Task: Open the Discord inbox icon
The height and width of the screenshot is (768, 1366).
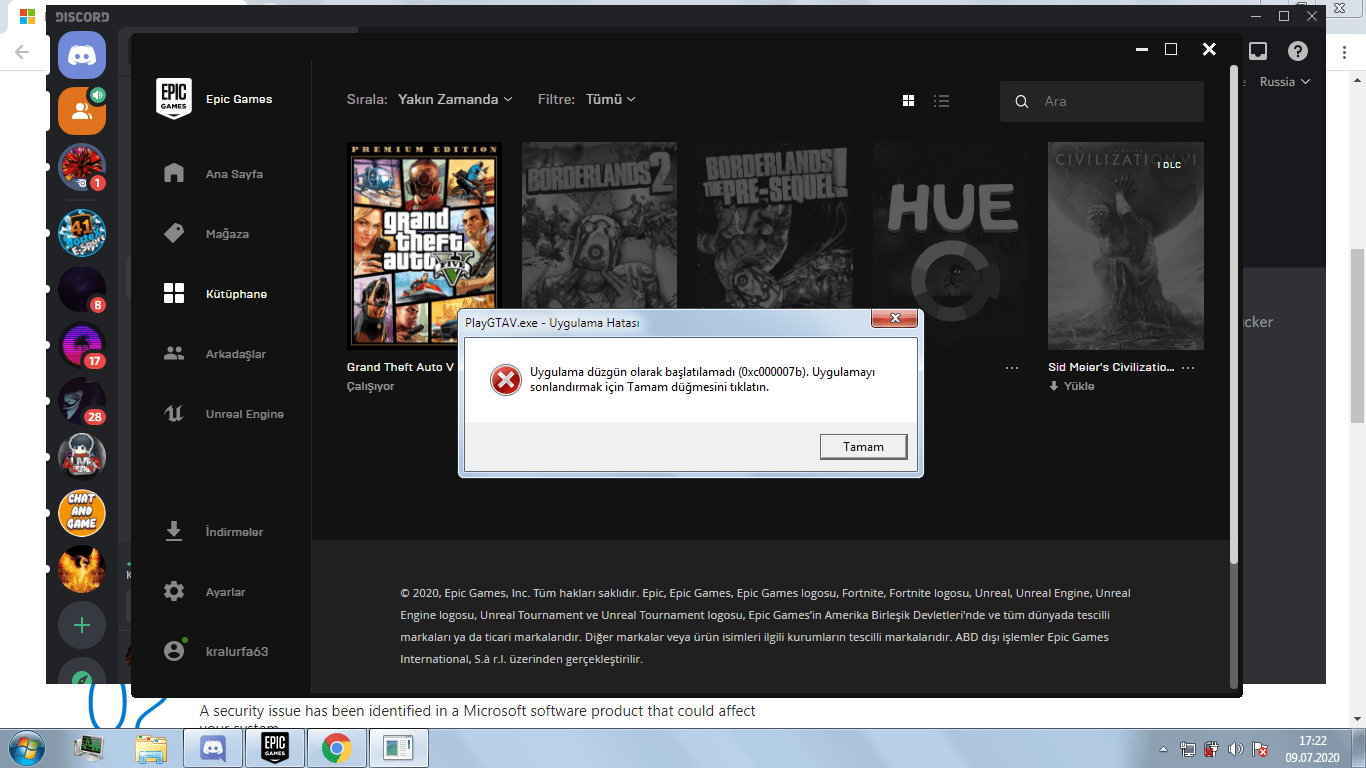Action: click(1258, 51)
